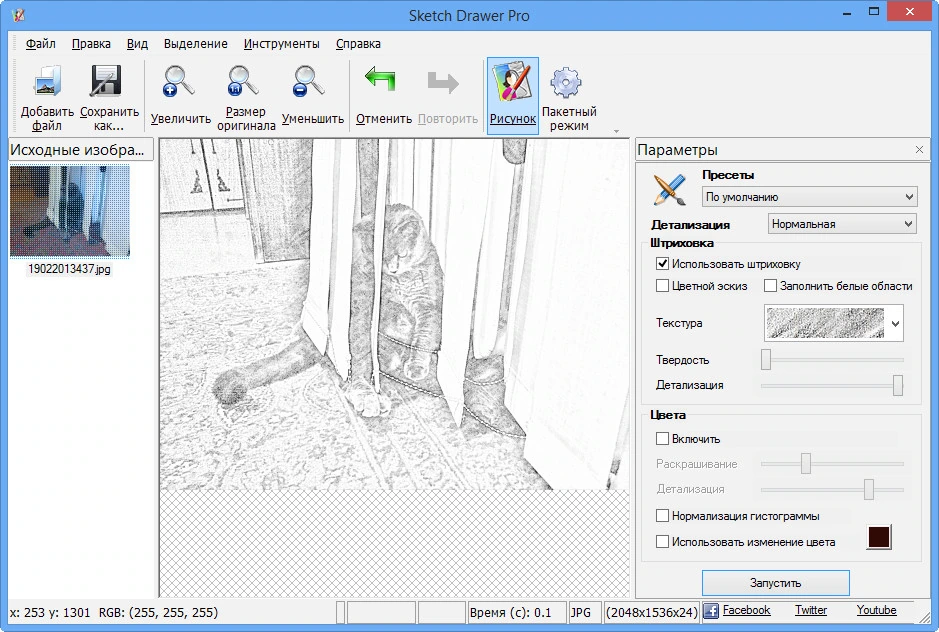939x632 pixels.
Task: Click the toolbar overflow arrow
Action: (x=616, y=131)
